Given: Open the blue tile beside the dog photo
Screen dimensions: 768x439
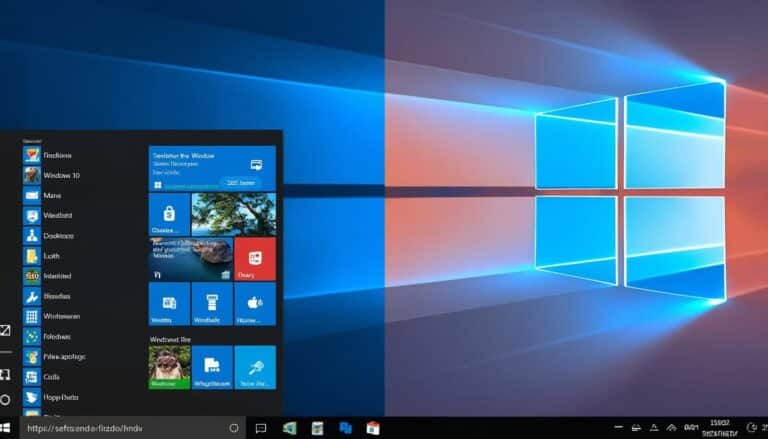Looking at the screenshot, I should (x=212, y=367).
